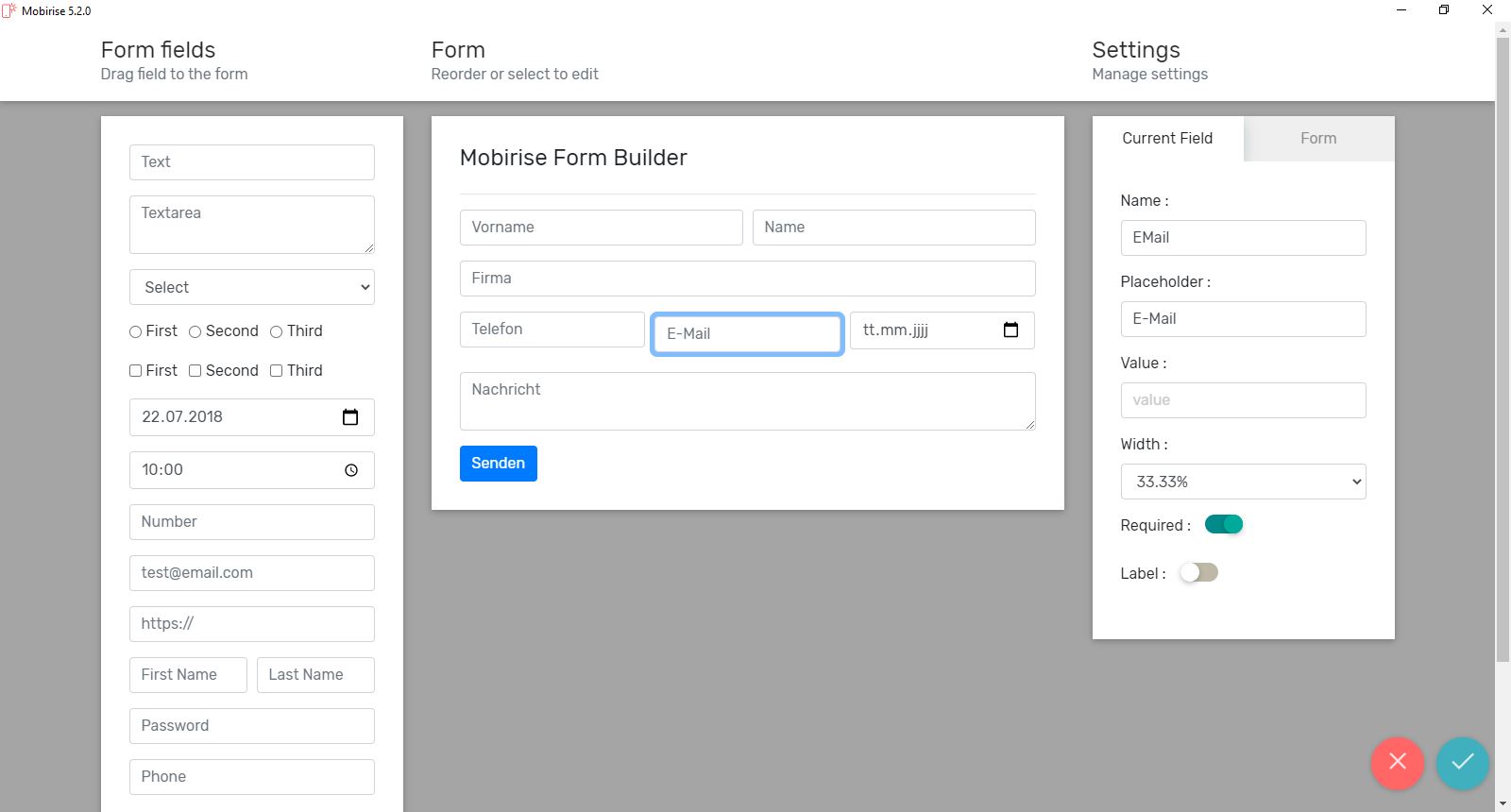Viewport: 1511px width, 812px height.
Task: Select the Second radio button
Action: [x=195, y=331]
